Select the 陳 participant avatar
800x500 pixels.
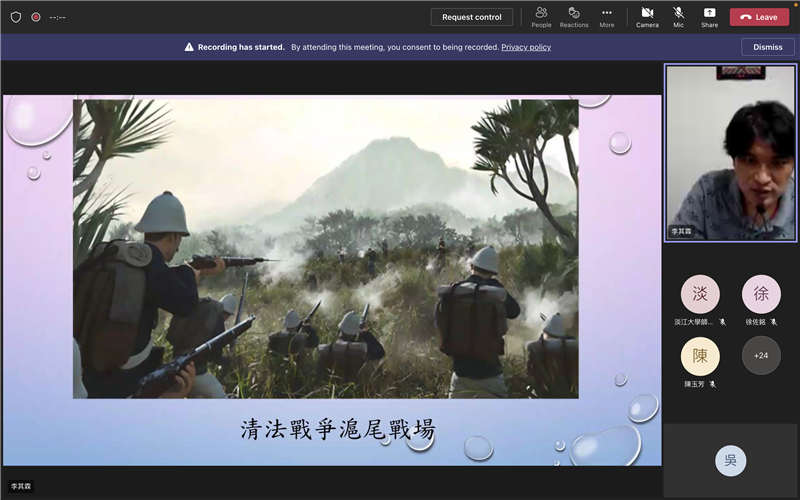(x=700, y=355)
